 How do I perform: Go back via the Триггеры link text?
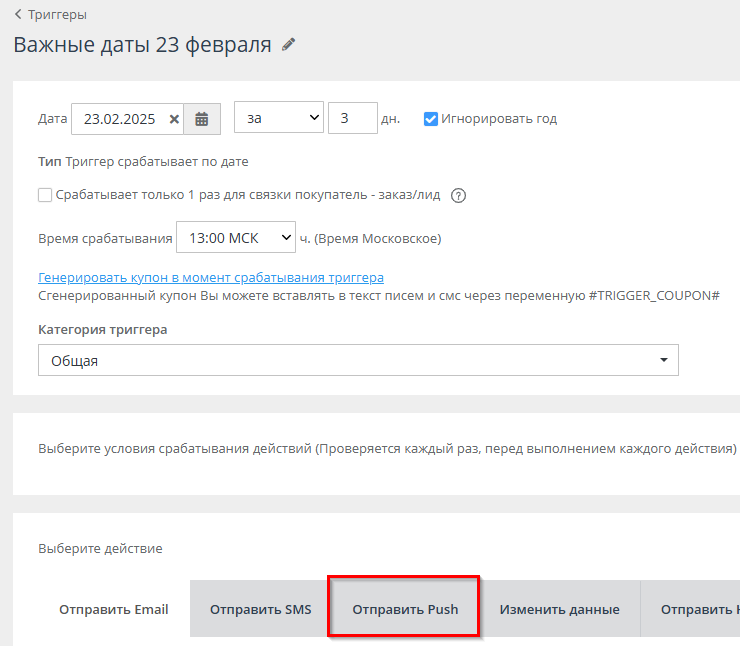(58, 15)
